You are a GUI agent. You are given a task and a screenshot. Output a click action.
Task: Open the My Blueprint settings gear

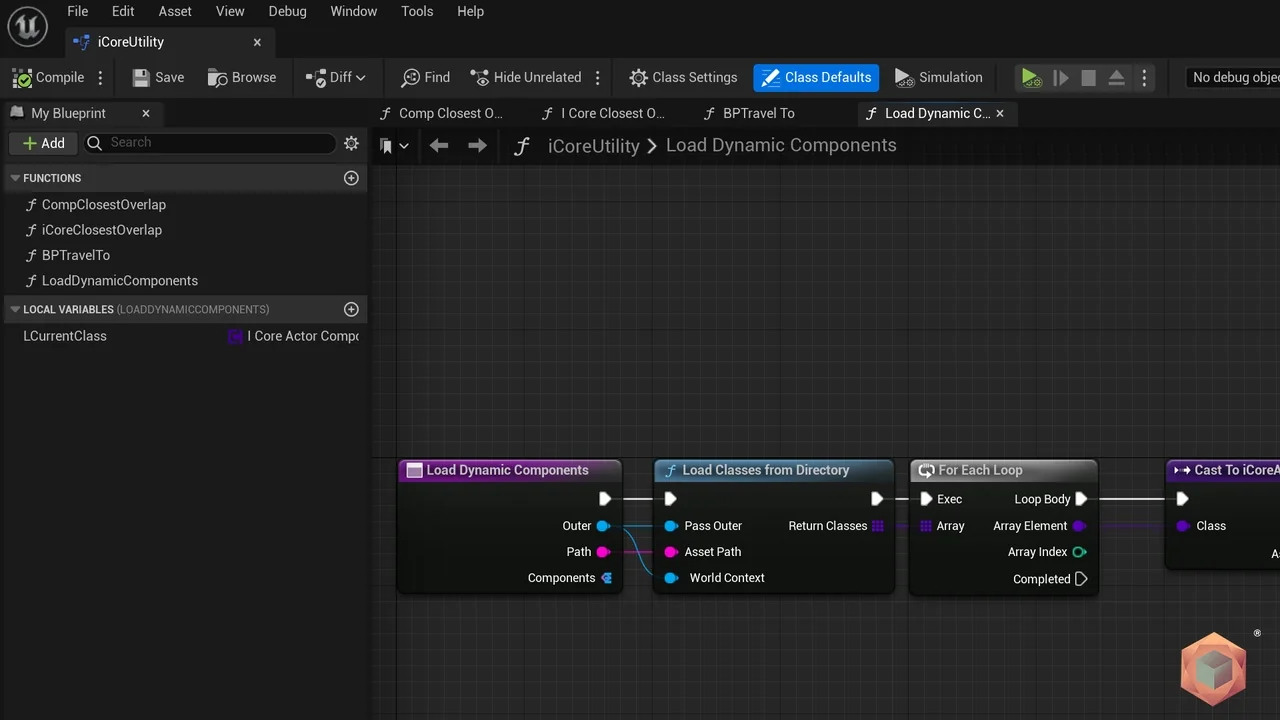(351, 143)
